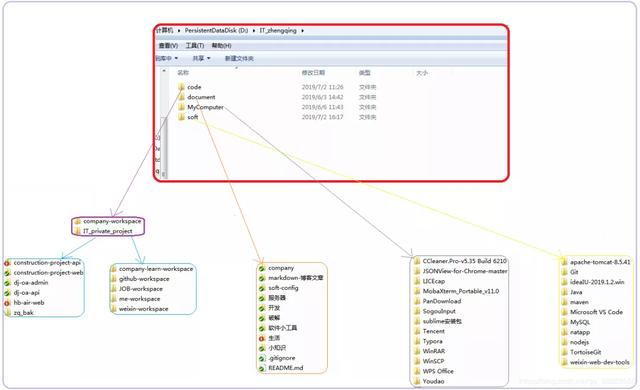Select the dj-oa-admin folder icon
Screen dimensions: 640x390
[7, 283]
